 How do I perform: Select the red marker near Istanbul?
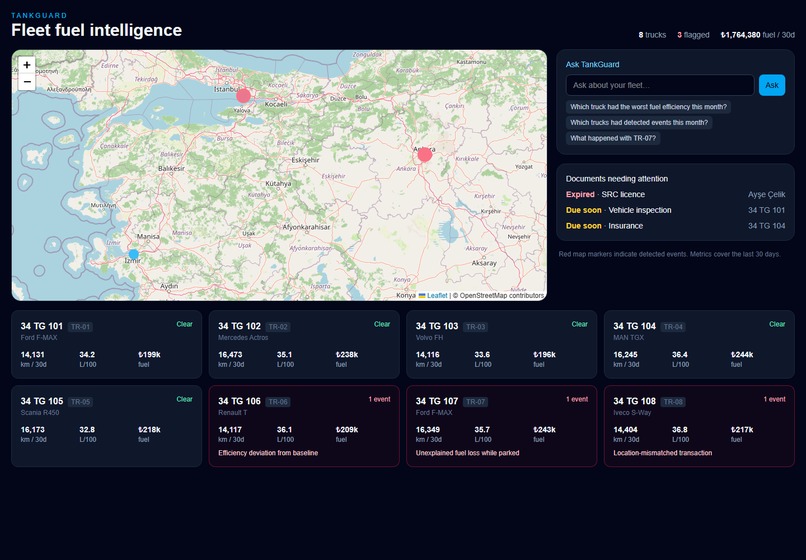(243, 96)
